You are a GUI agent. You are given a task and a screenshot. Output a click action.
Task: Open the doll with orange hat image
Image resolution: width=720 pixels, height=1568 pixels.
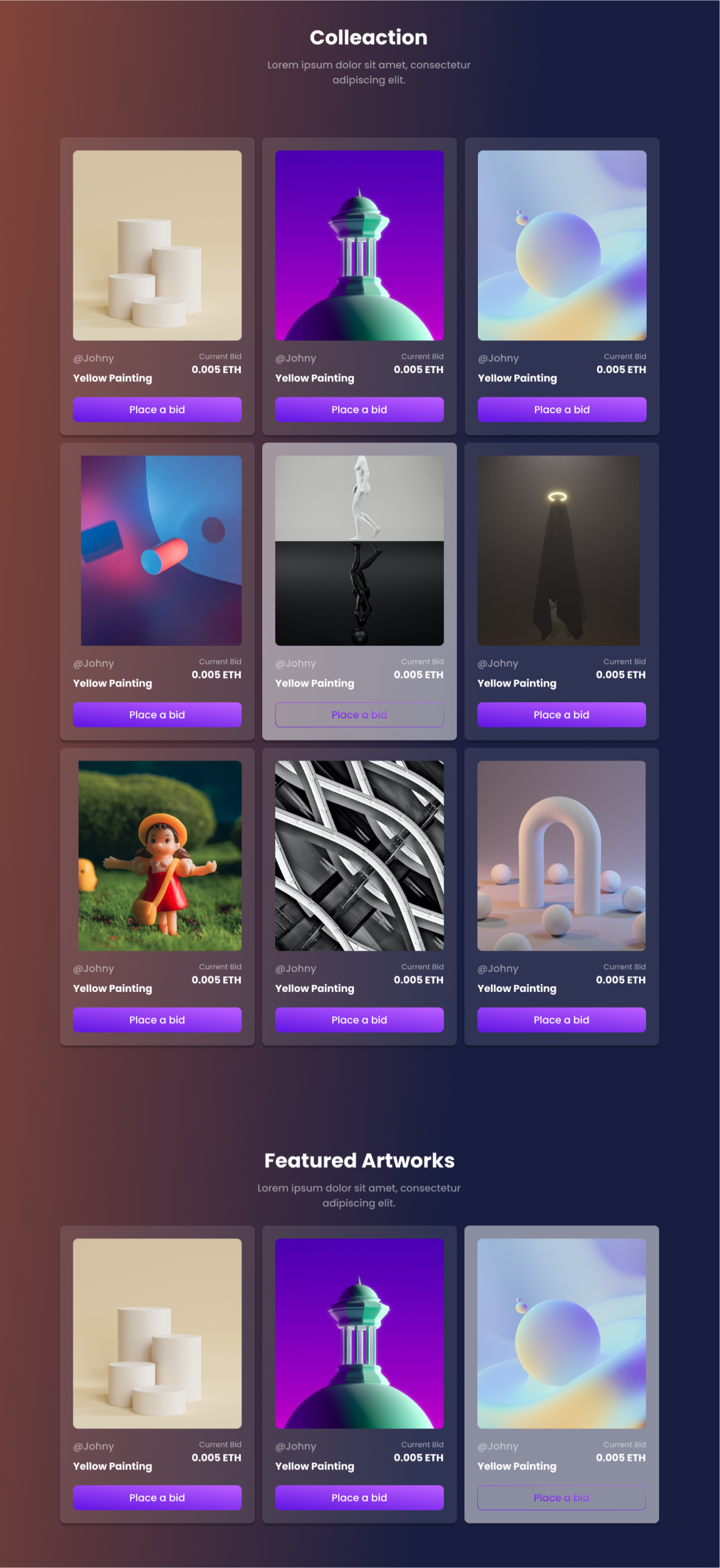(x=160, y=856)
